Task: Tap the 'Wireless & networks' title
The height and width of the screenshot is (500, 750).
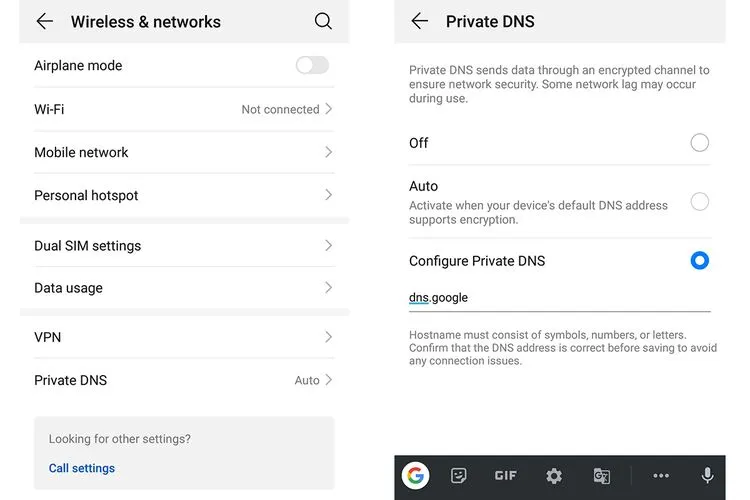Action: [x=146, y=22]
